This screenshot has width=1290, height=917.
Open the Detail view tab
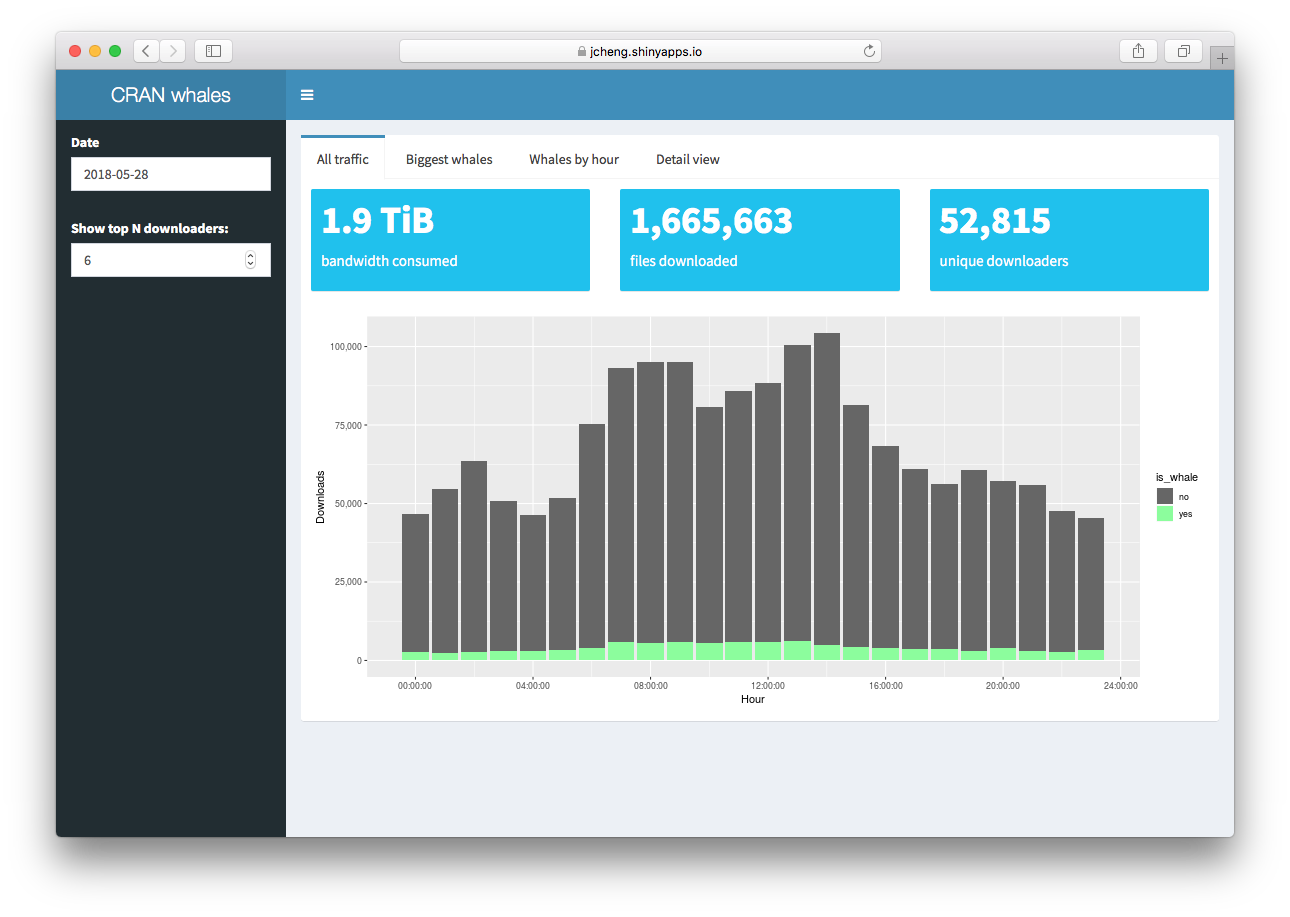688,159
